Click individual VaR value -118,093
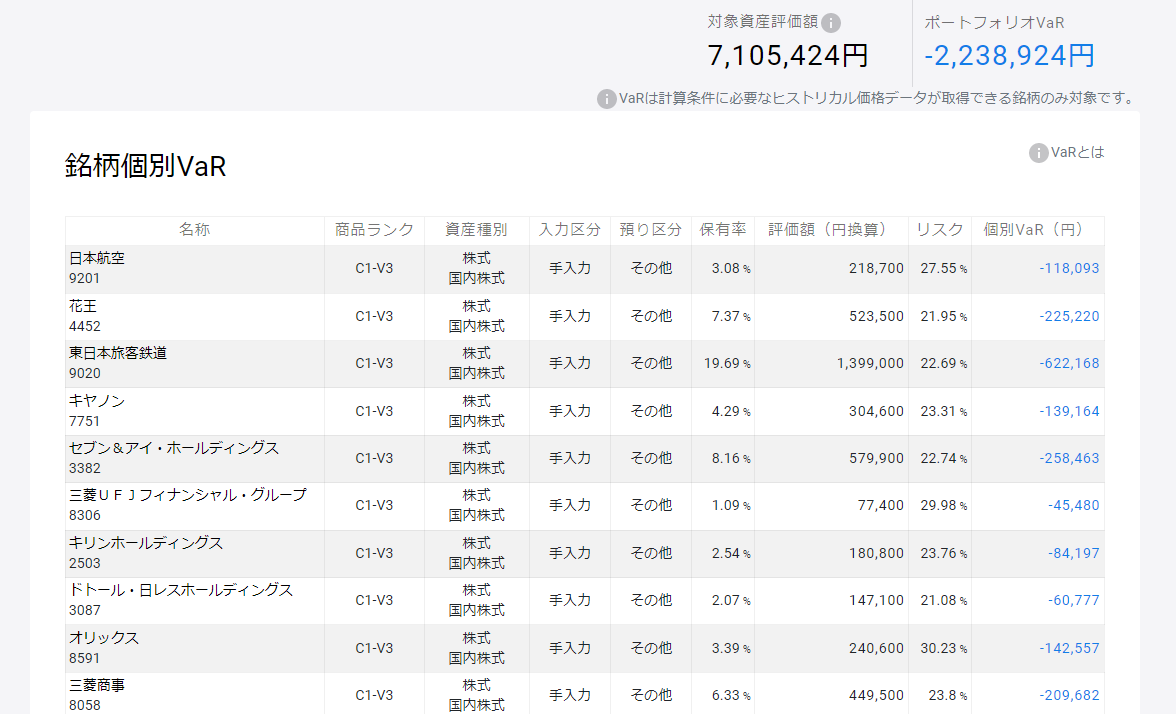The height and width of the screenshot is (714, 1176). (1069, 268)
